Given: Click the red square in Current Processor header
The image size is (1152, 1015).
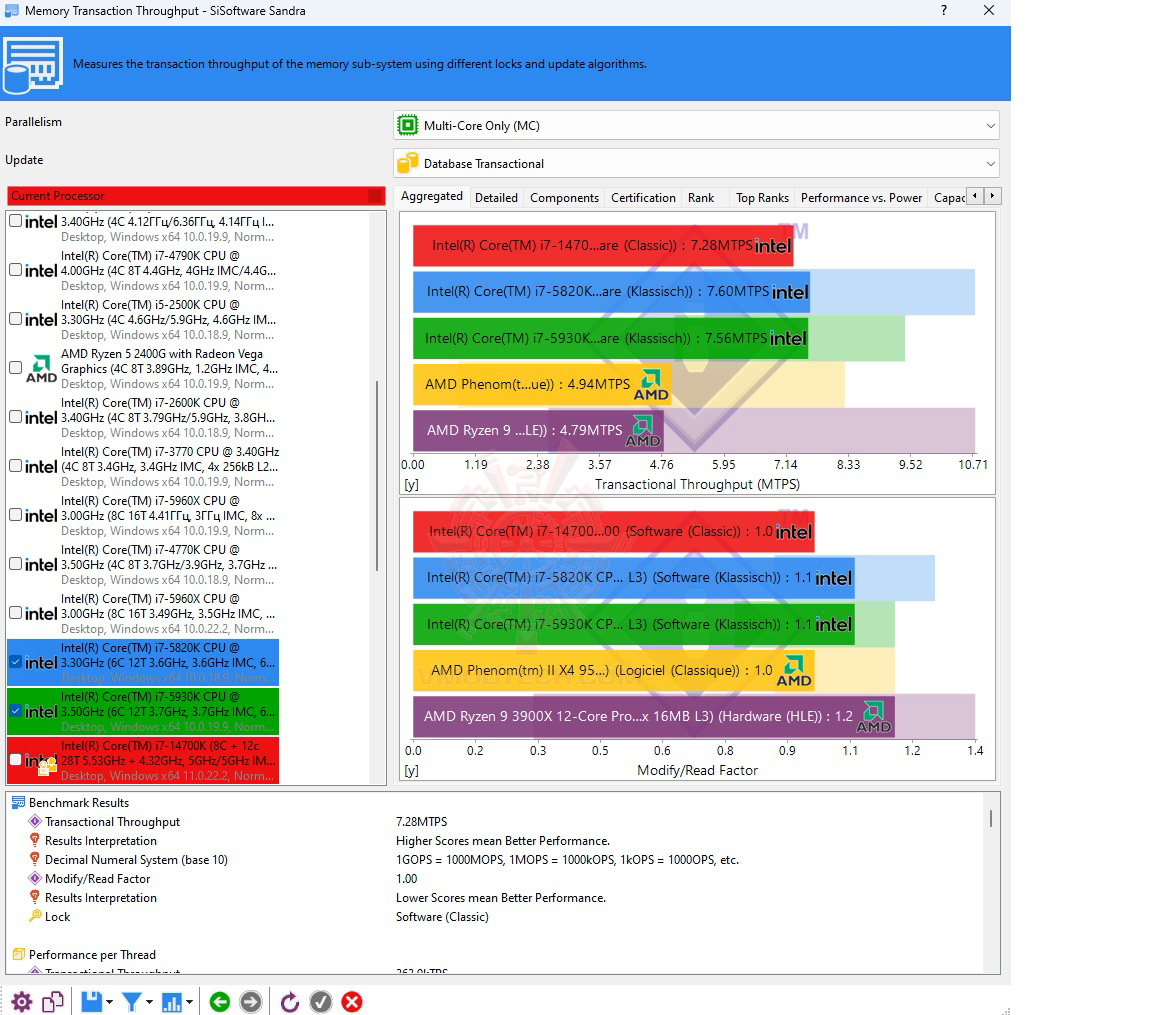Looking at the screenshot, I should click(375, 196).
